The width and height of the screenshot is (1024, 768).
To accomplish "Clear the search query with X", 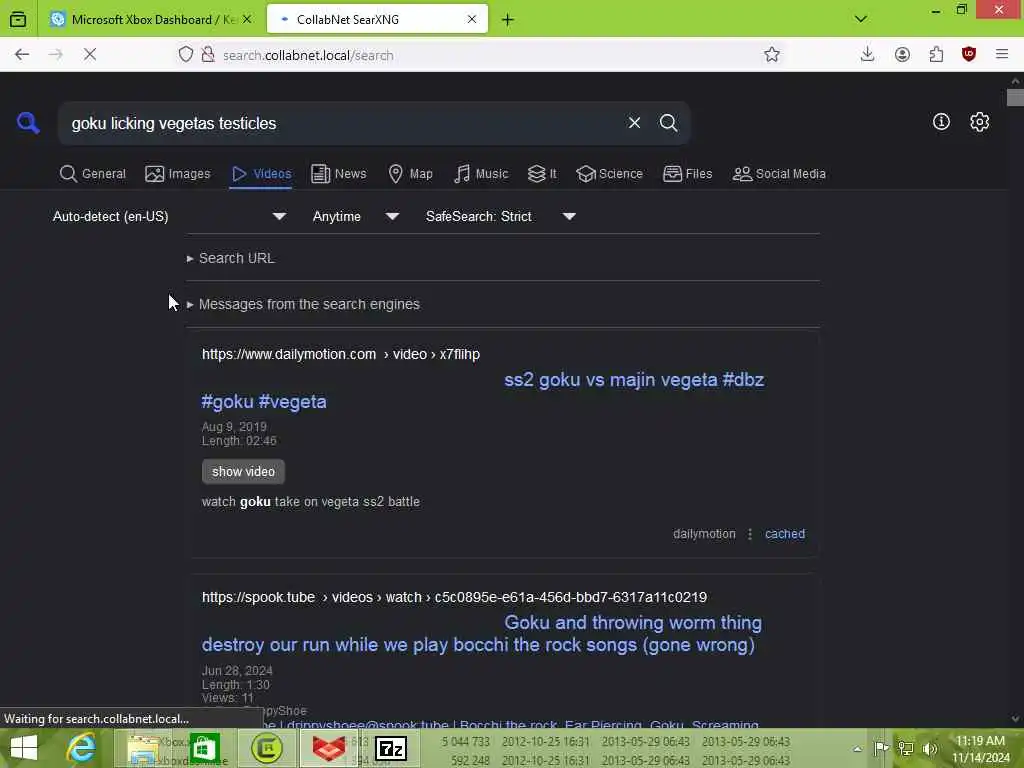I will pyautogui.click(x=634, y=123).
